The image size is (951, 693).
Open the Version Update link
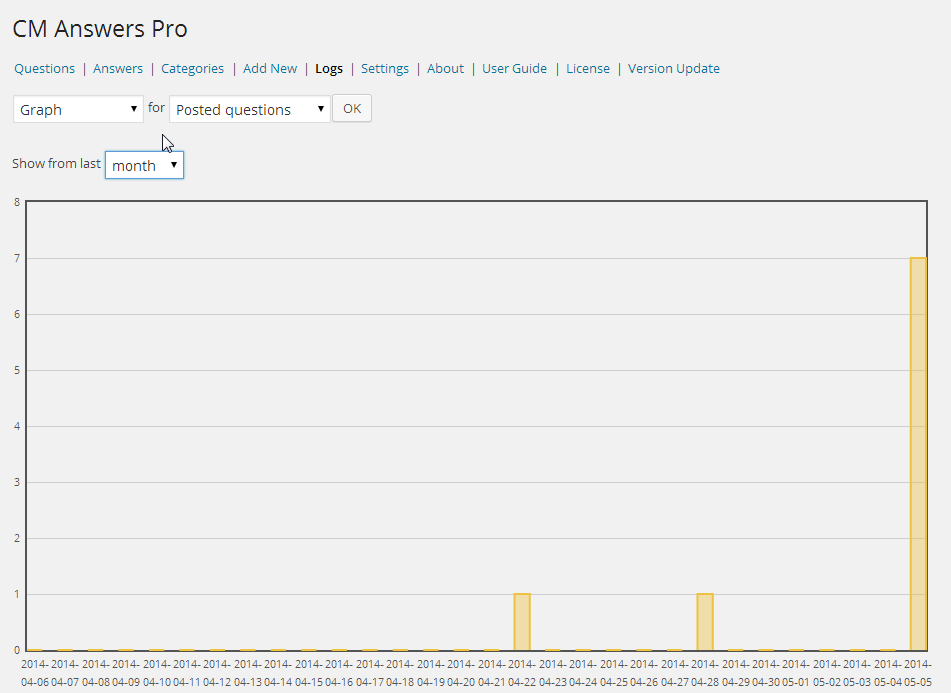(x=674, y=69)
